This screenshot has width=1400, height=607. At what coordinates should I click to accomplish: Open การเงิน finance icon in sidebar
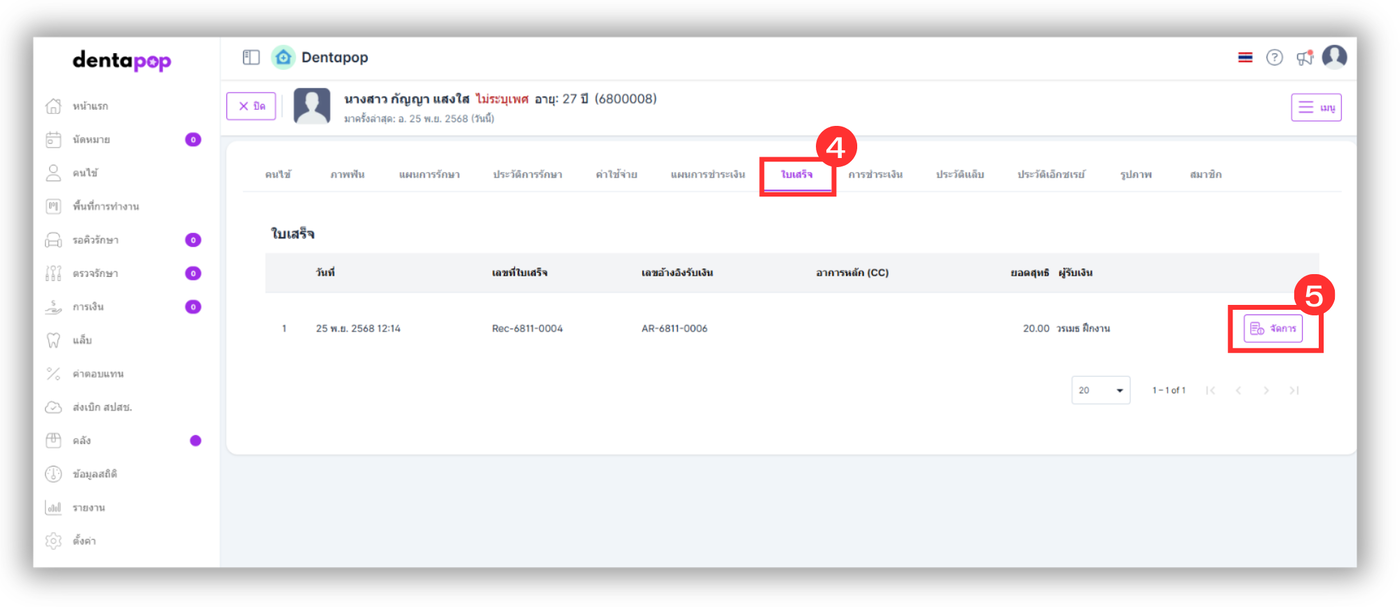[x=54, y=307]
